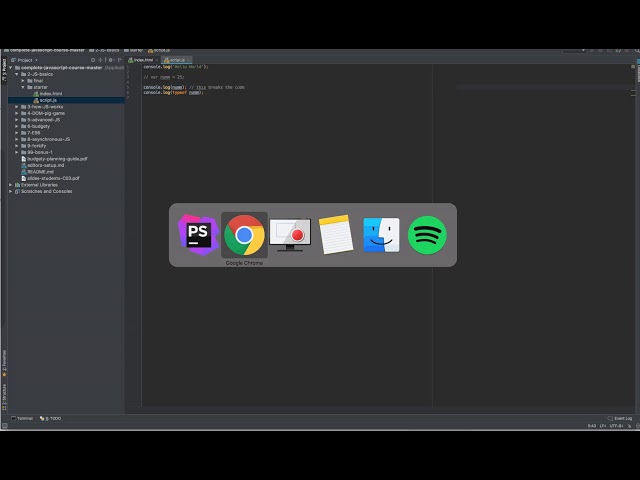Open the TODO tool window tab
The width and height of the screenshot is (640, 480).
pos(50,418)
